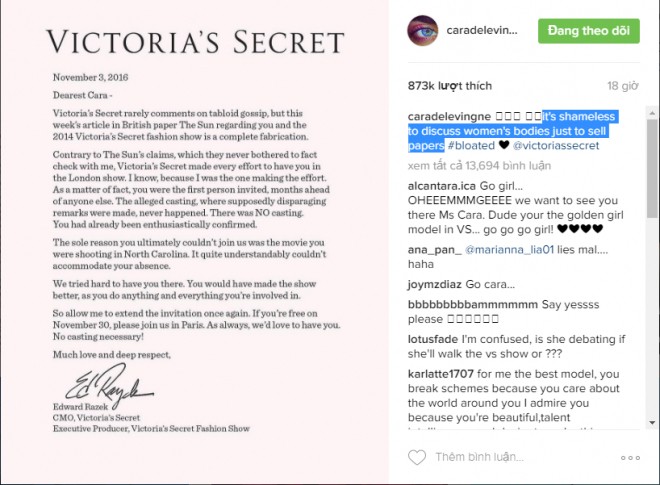
Task: Click username caradelevin... in header
Action: pos(482,30)
